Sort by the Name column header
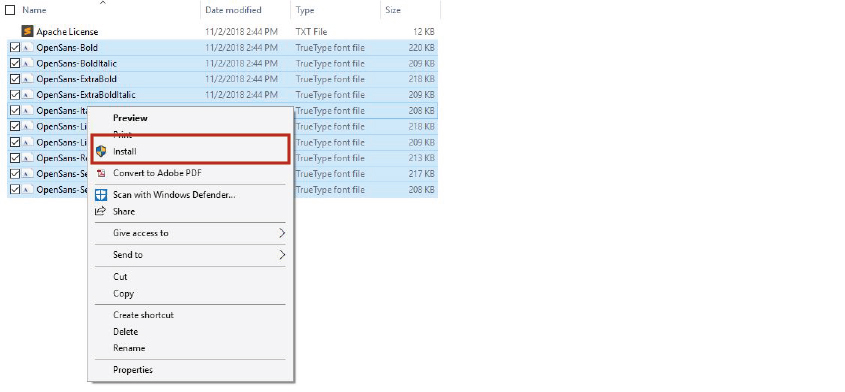845x392 pixels. pyautogui.click(x=34, y=10)
